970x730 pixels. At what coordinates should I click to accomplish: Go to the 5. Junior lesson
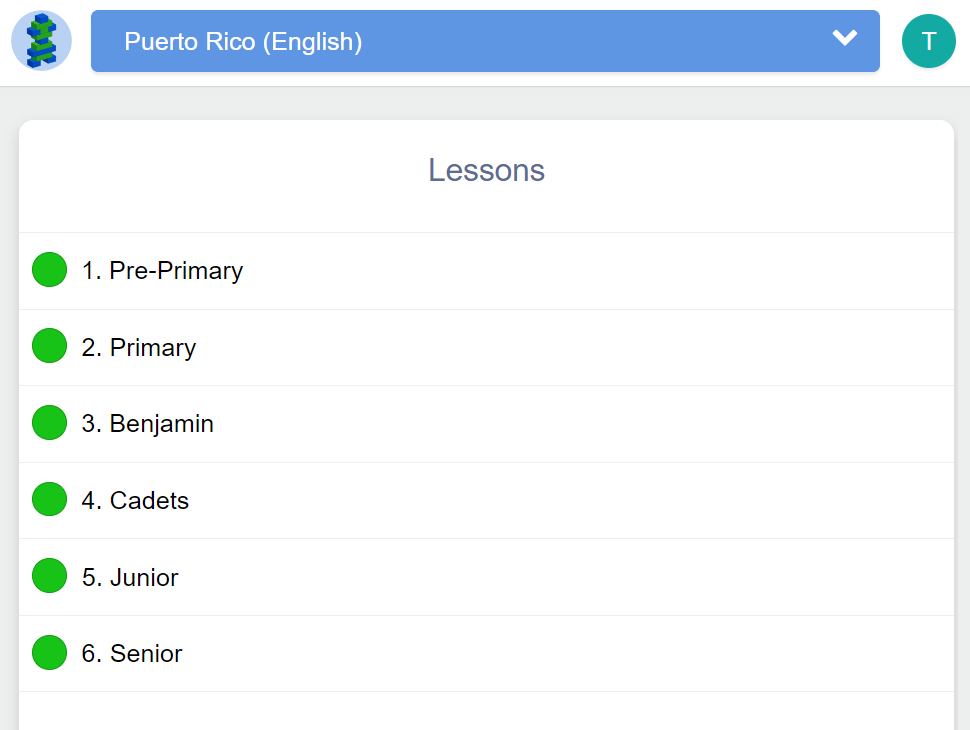click(x=130, y=577)
